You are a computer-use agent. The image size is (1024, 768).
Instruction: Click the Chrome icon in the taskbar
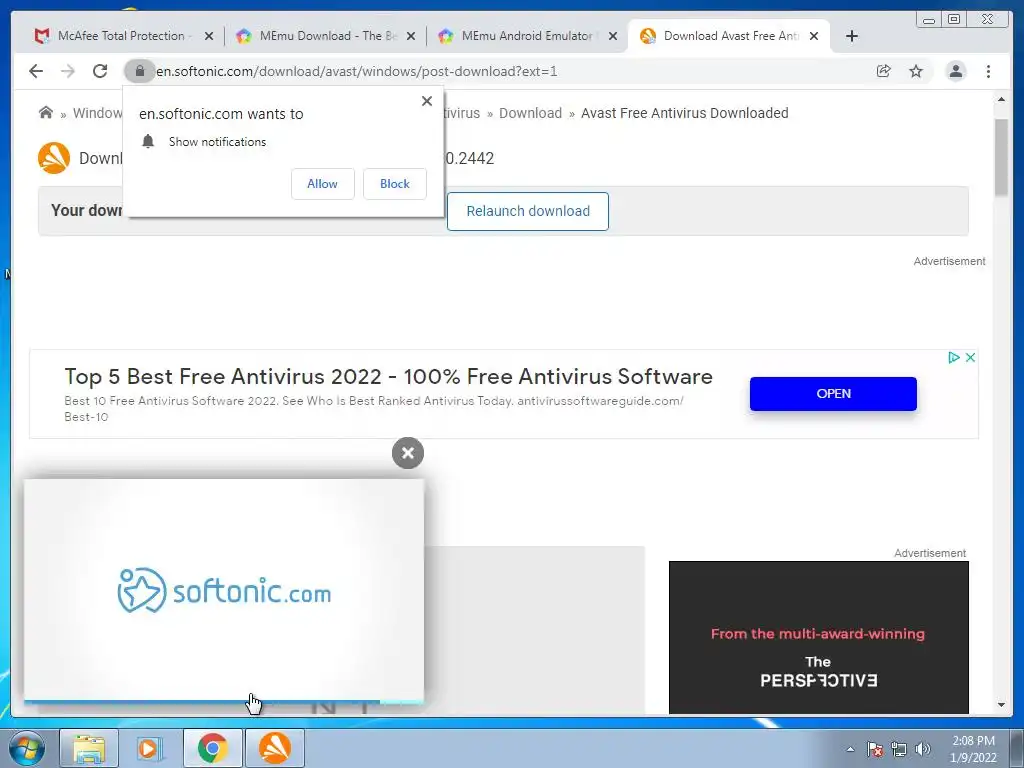(212, 748)
